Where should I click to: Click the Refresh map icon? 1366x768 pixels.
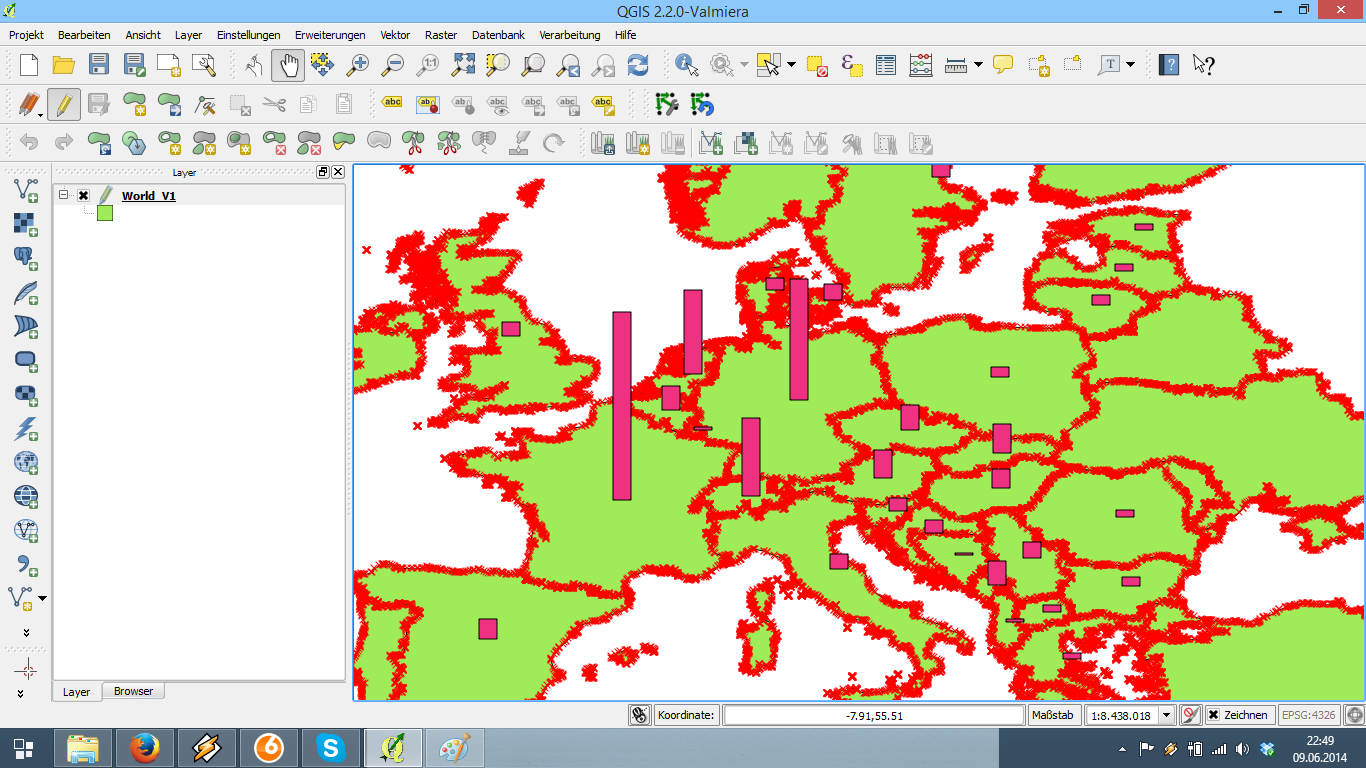point(637,65)
